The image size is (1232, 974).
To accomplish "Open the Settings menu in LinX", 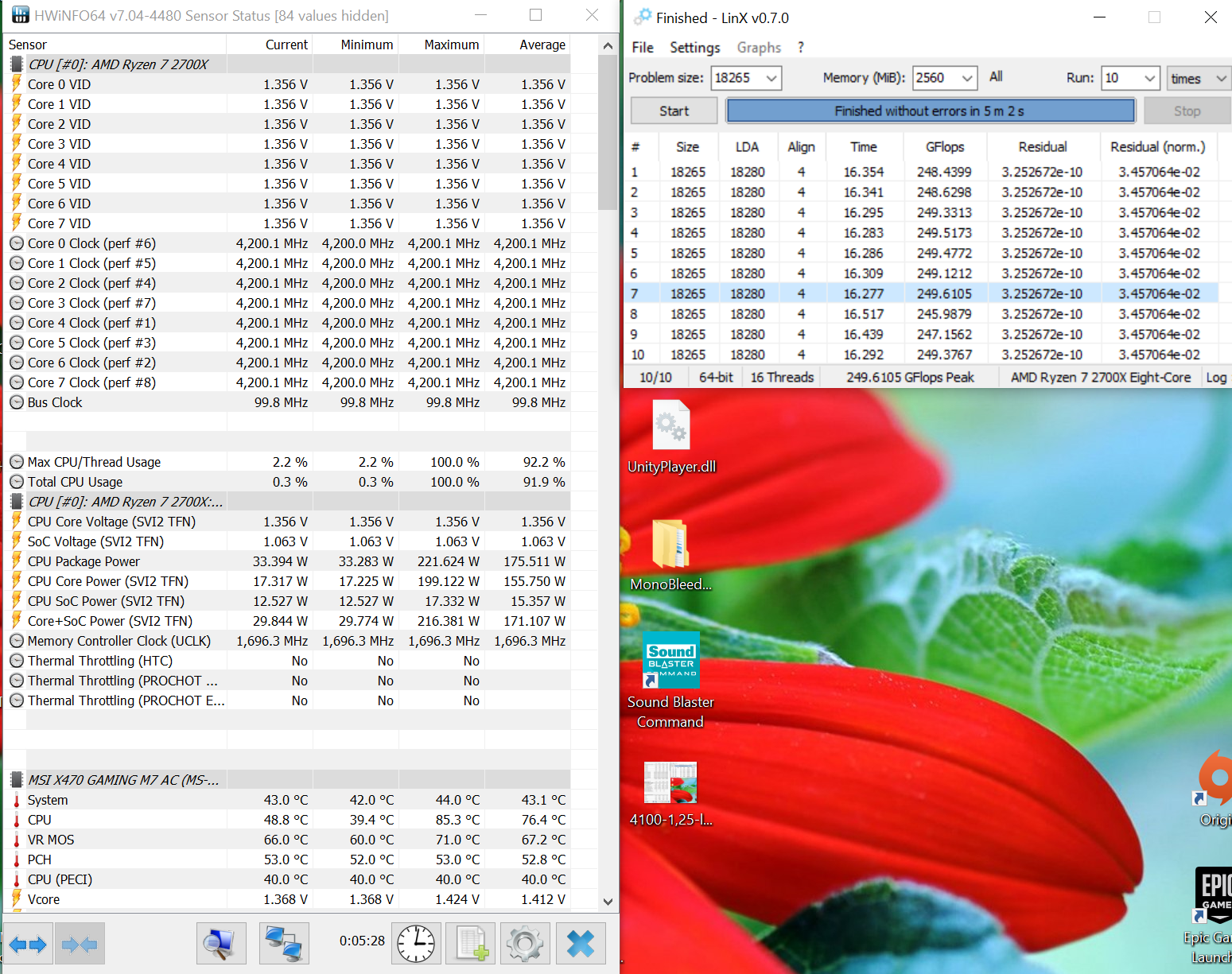I will tap(694, 48).
